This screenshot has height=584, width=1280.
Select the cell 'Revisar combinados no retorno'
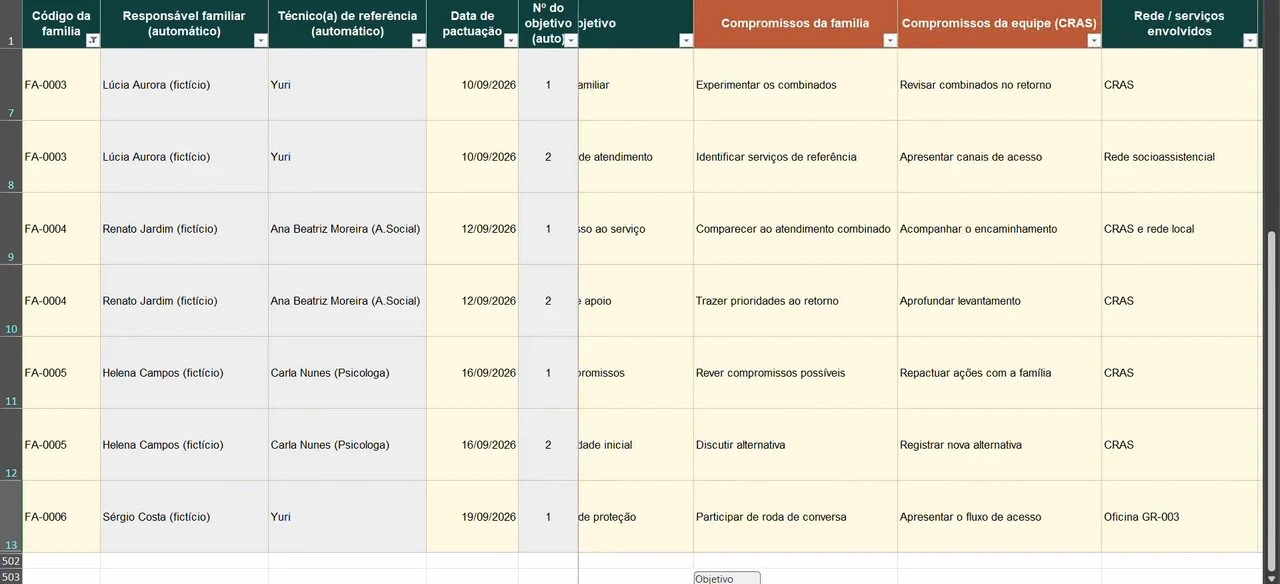[999, 85]
